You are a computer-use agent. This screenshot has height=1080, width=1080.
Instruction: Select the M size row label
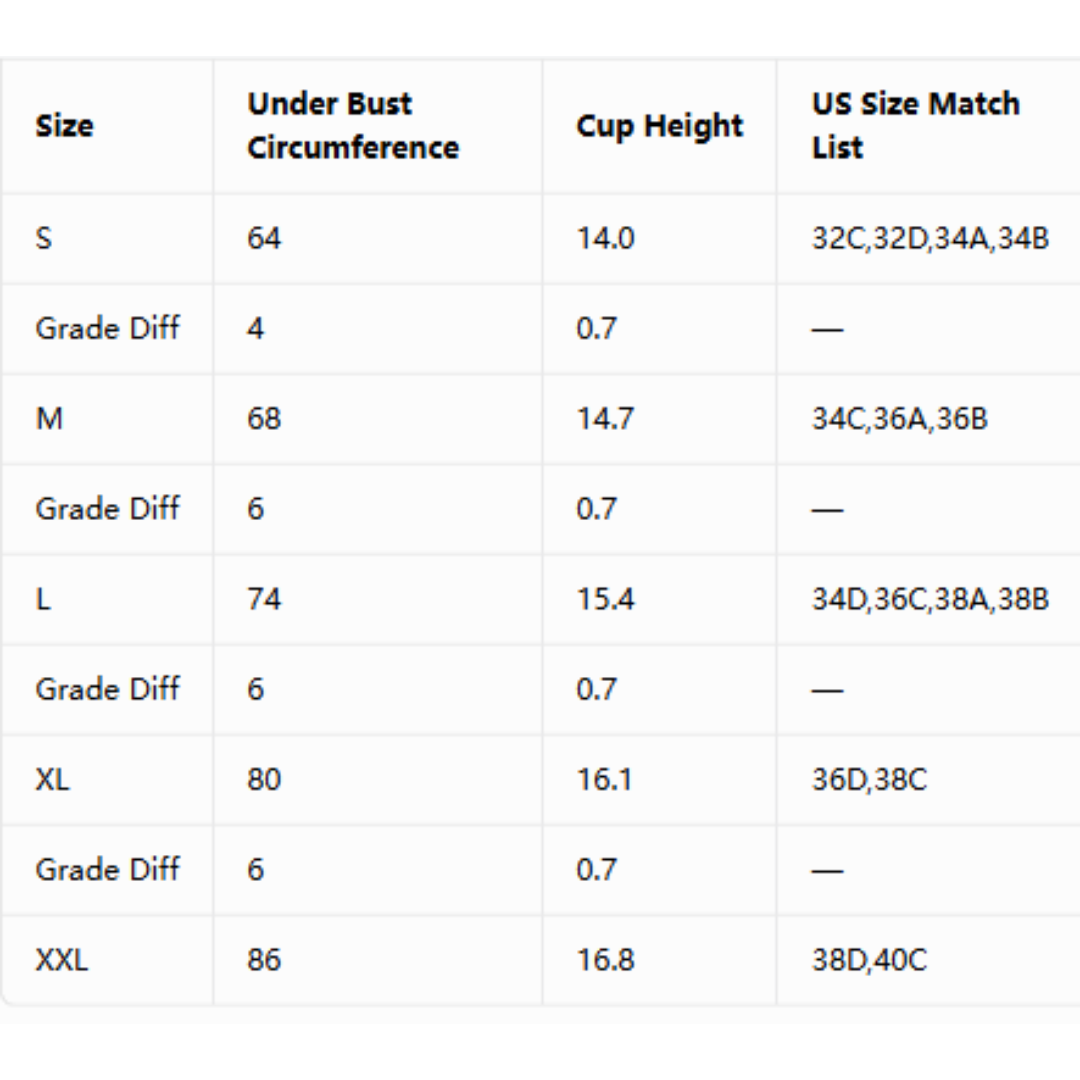coord(49,419)
